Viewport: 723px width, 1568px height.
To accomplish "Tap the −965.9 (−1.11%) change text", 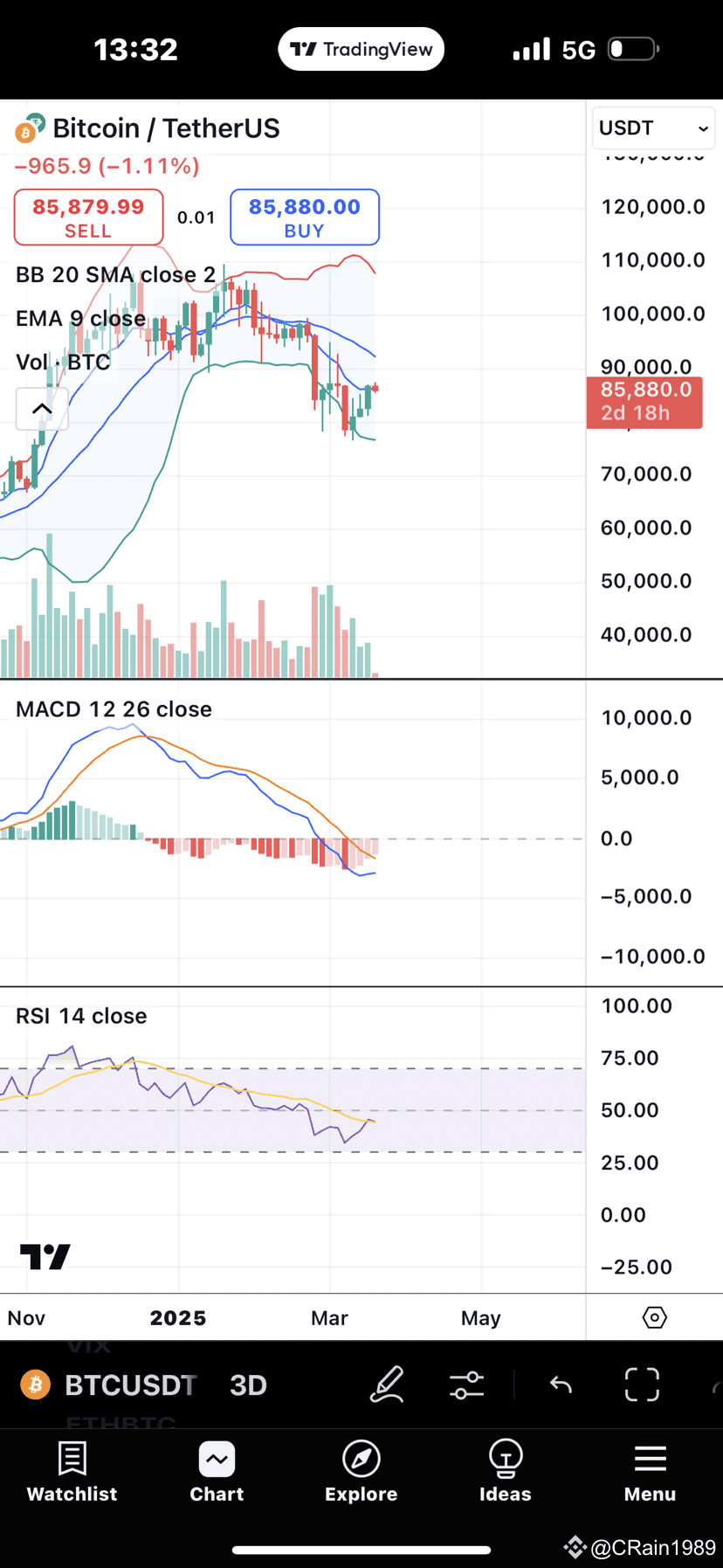I will click(107, 166).
